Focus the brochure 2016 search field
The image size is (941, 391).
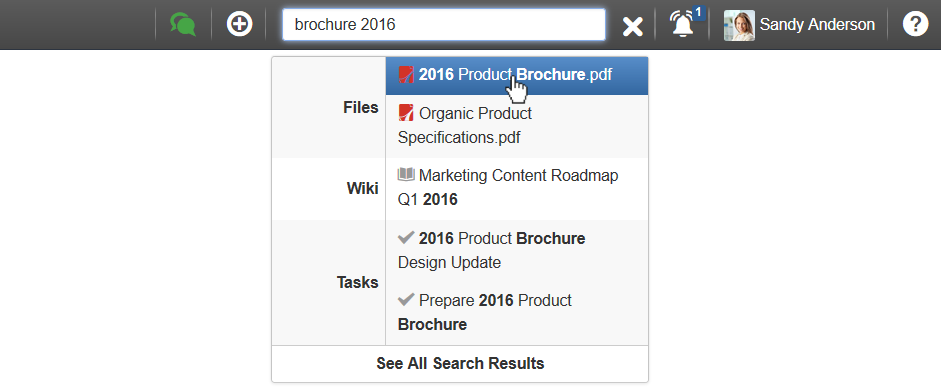tap(444, 25)
